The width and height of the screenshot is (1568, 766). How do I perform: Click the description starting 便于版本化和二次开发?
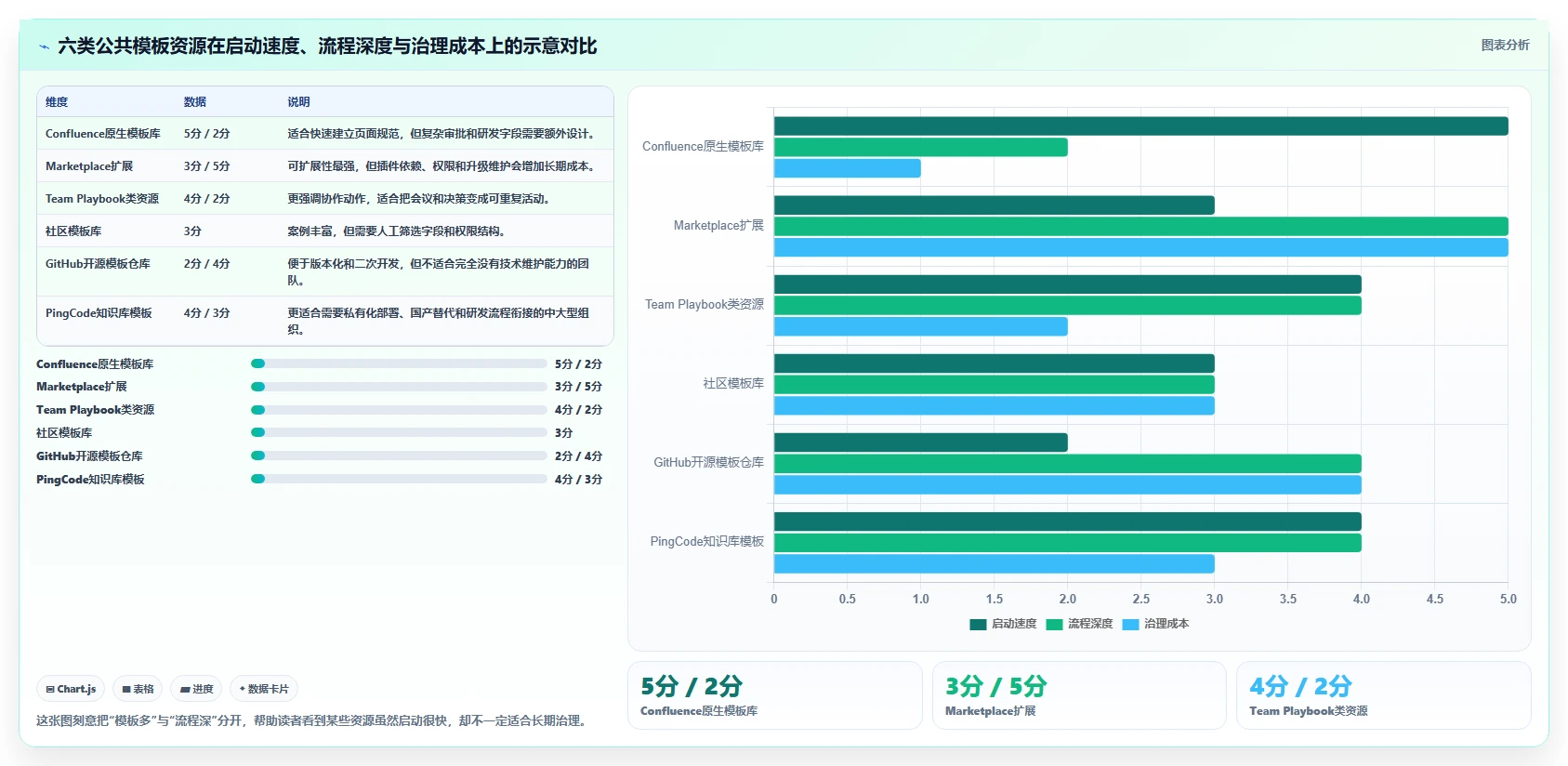[439, 272]
